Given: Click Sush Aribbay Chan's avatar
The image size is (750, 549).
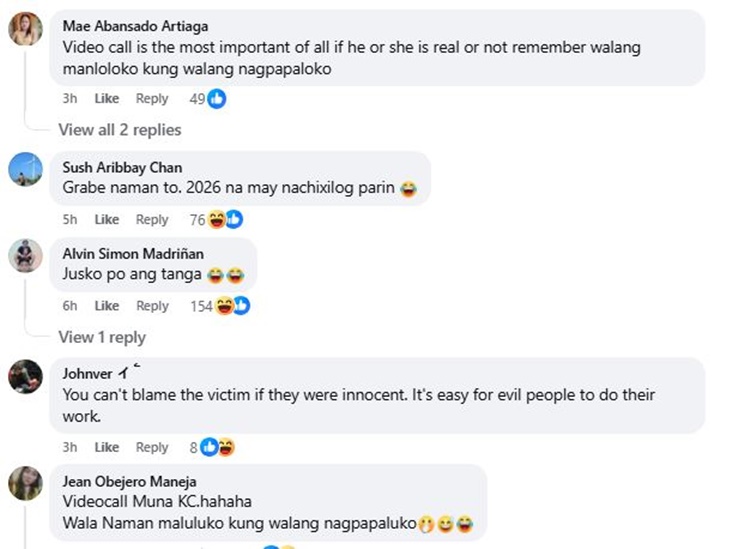Looking at the screenshot, I should (x=25, y=169).
